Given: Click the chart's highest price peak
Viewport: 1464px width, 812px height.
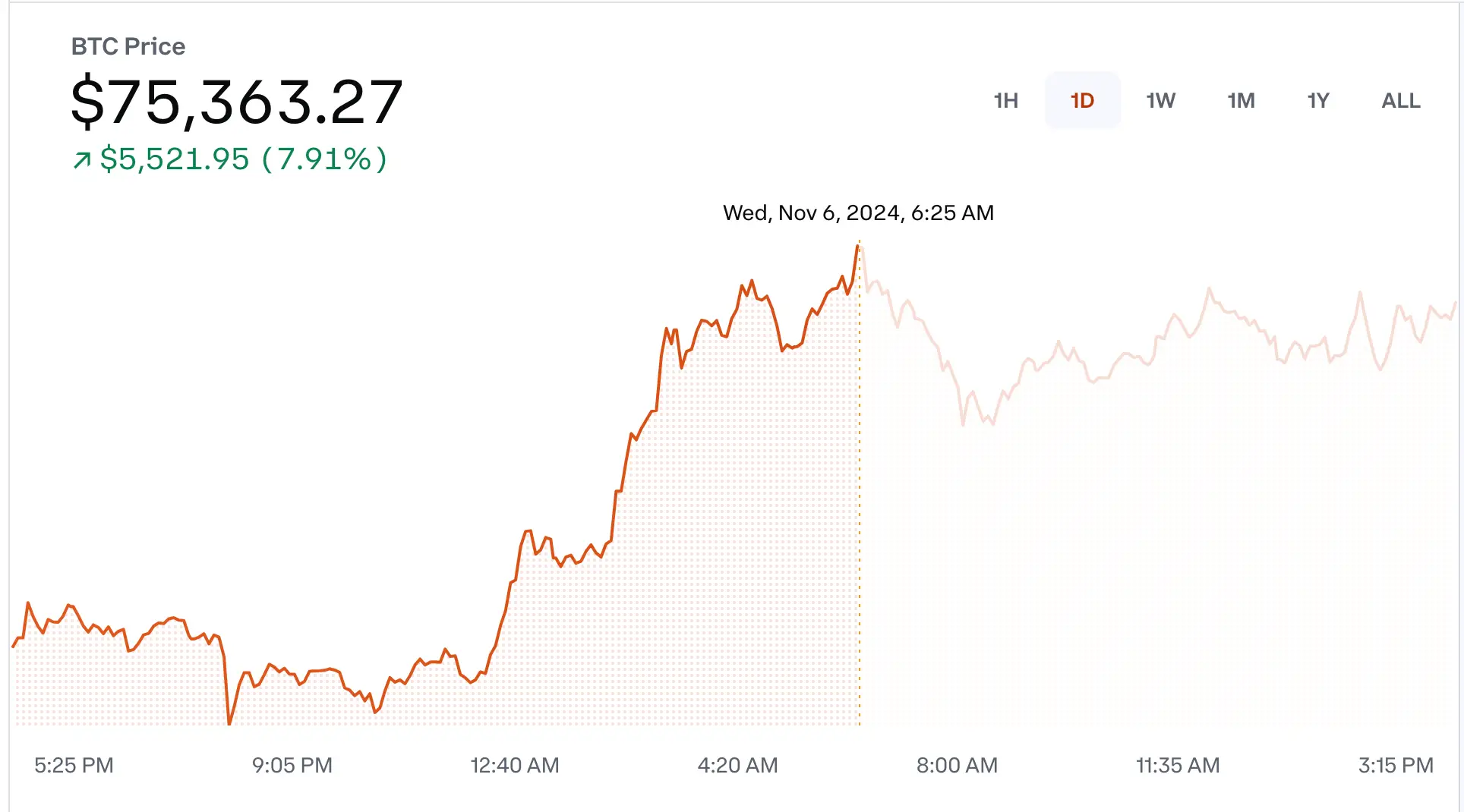Looking at the screenshot, I should [857, 247].
